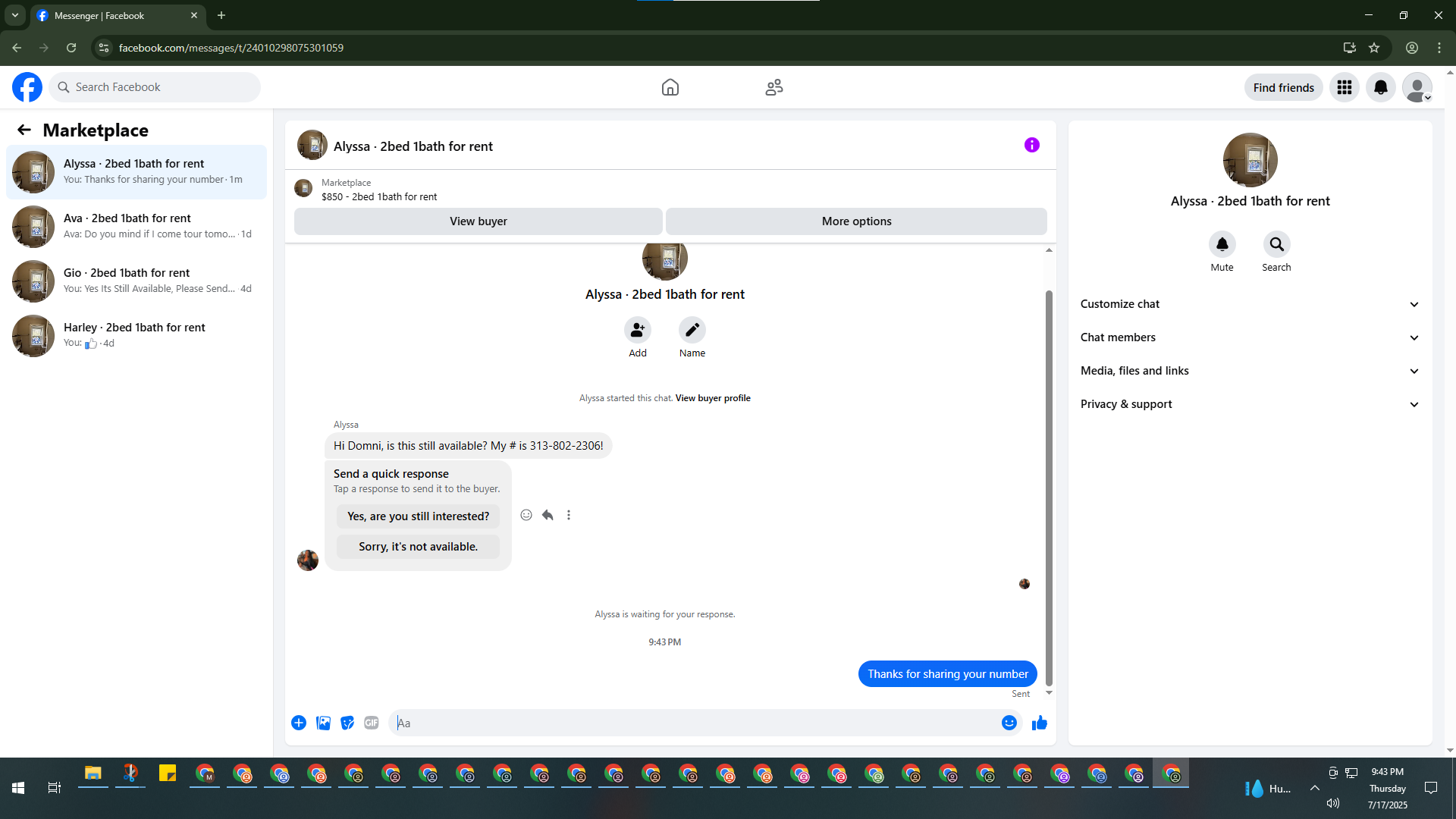Click the Find friends button

pos(1284,87)
